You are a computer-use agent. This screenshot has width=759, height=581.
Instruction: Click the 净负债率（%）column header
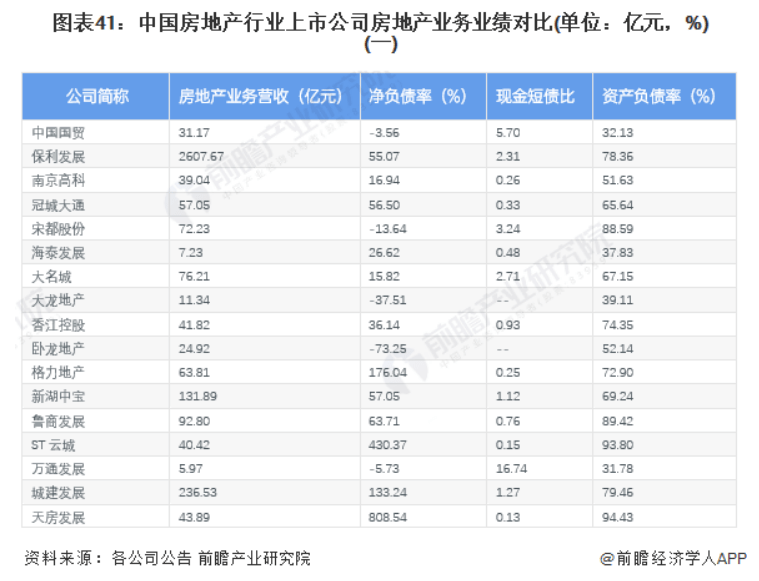(x=424, y=96)
